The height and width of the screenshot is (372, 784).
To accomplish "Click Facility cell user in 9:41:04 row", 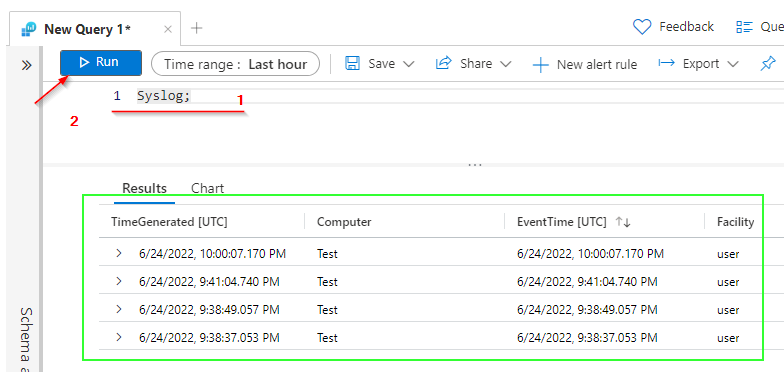I will (x=728, y=282).
